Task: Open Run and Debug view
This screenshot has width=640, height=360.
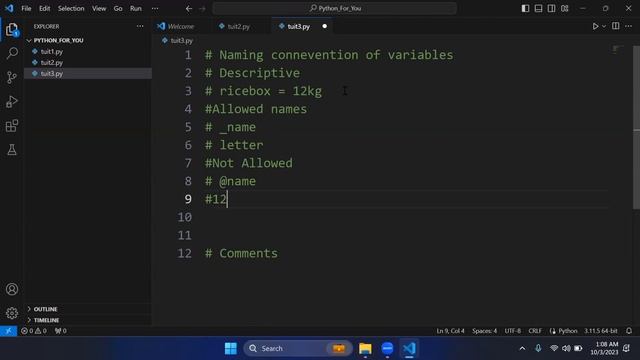Action: click(x=12, y=101)
